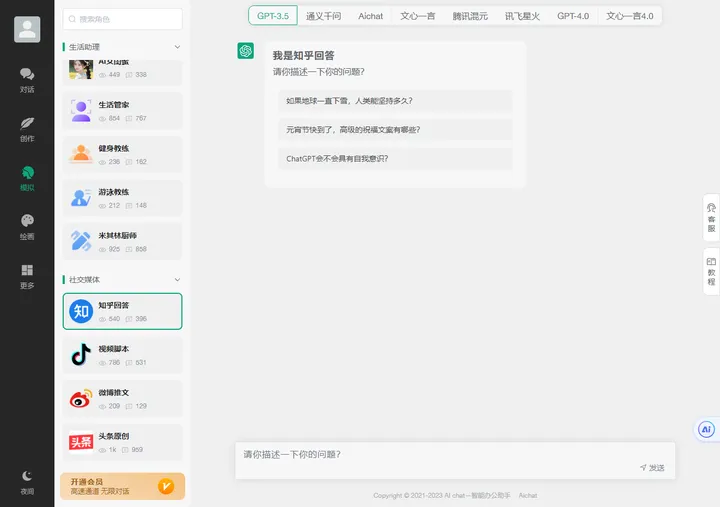Switch to the 腾讯混元 model tab
The width and height of the screenshot is (720, 507).
point(470,16)
